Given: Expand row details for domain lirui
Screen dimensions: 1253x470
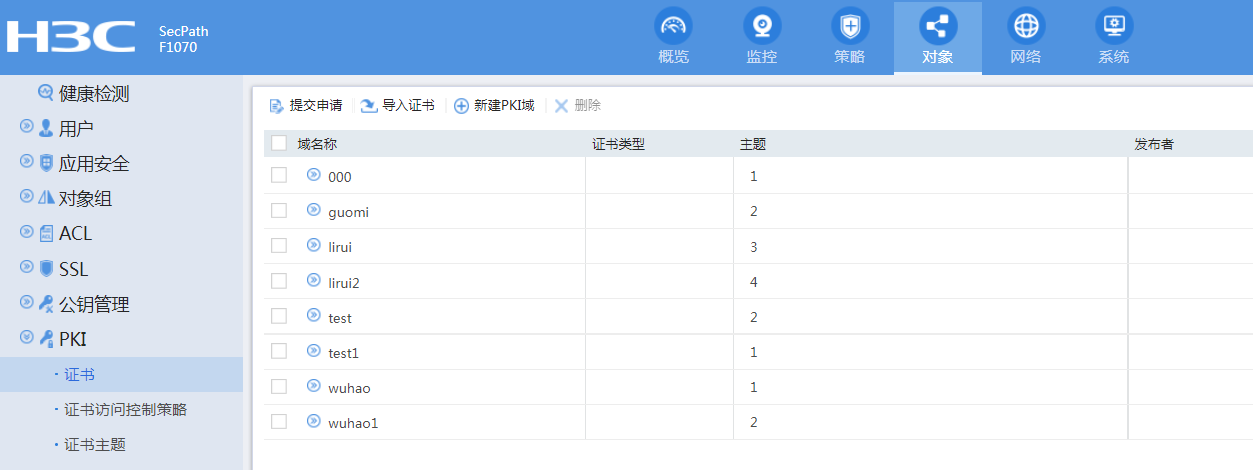Looking at the screenshot, I should click(314, 246).
